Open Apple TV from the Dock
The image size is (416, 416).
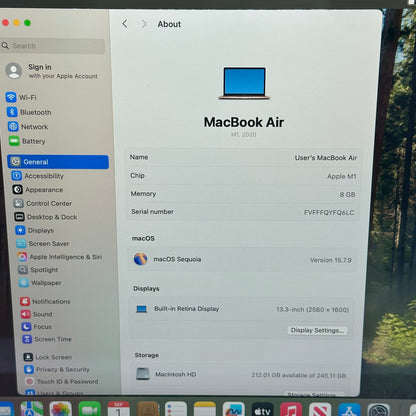tap(263, 409)
